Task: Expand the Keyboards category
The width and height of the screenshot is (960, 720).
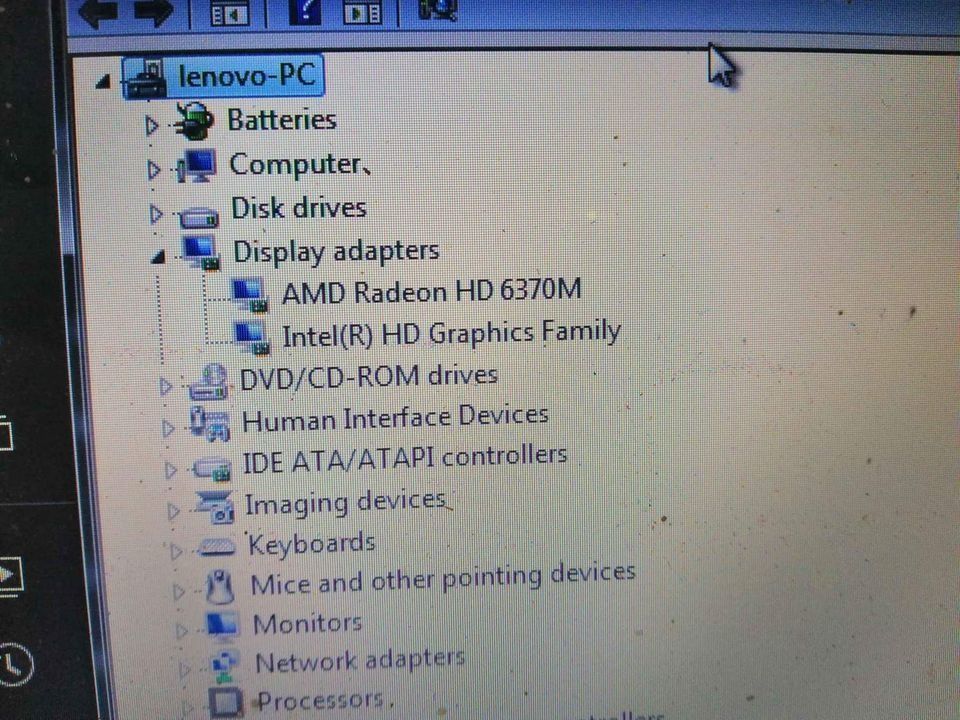Action: 176,552
